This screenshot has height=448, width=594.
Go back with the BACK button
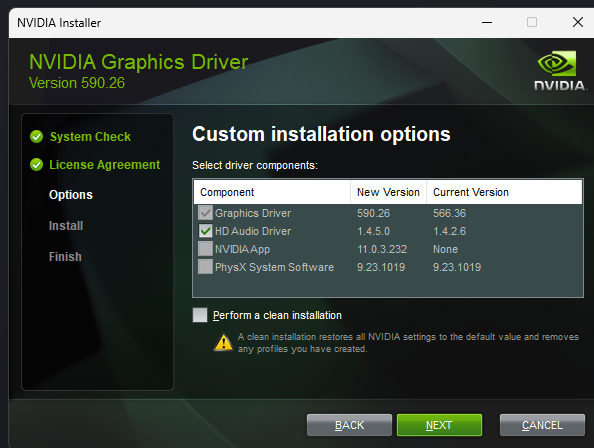coord(349,425)
